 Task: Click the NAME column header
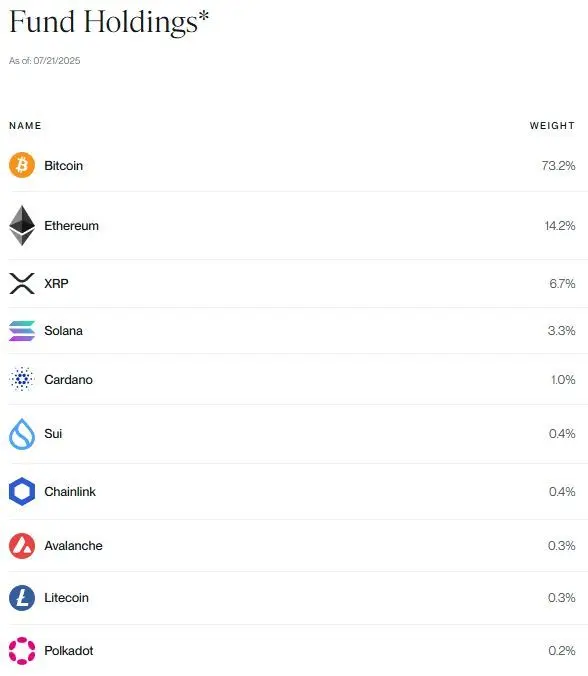[25, 125]
